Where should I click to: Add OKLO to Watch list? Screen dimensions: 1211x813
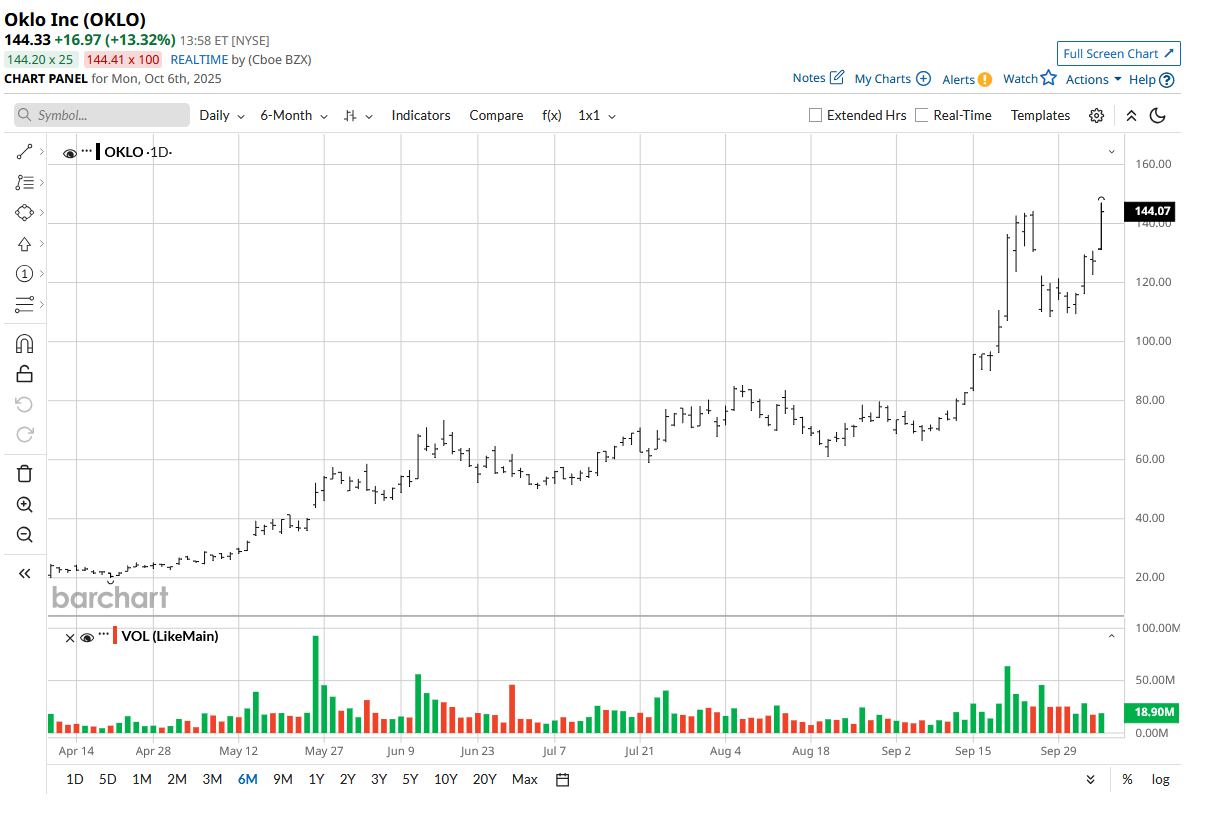[x=1029, y=78]
